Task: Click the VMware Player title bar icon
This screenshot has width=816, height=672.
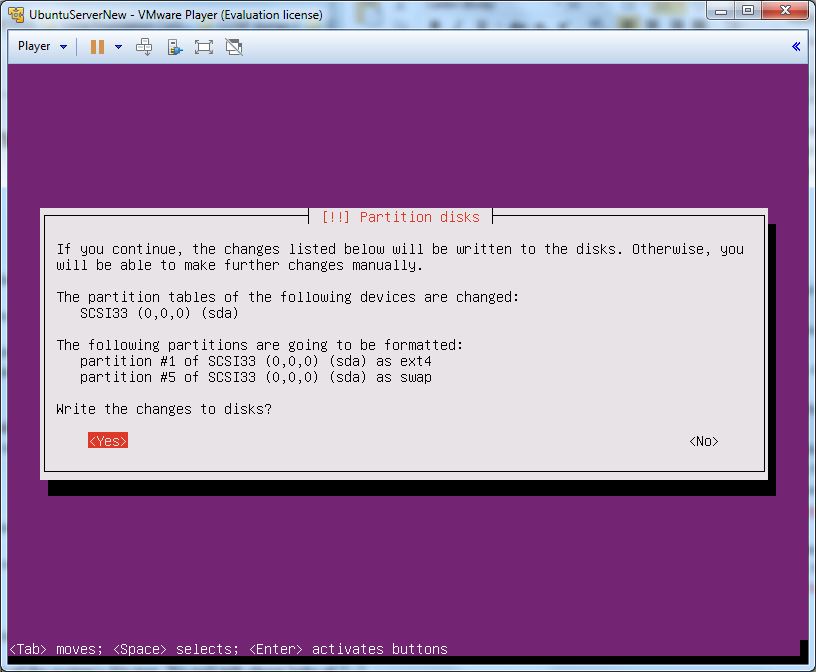Action: (x=16, y=15)
